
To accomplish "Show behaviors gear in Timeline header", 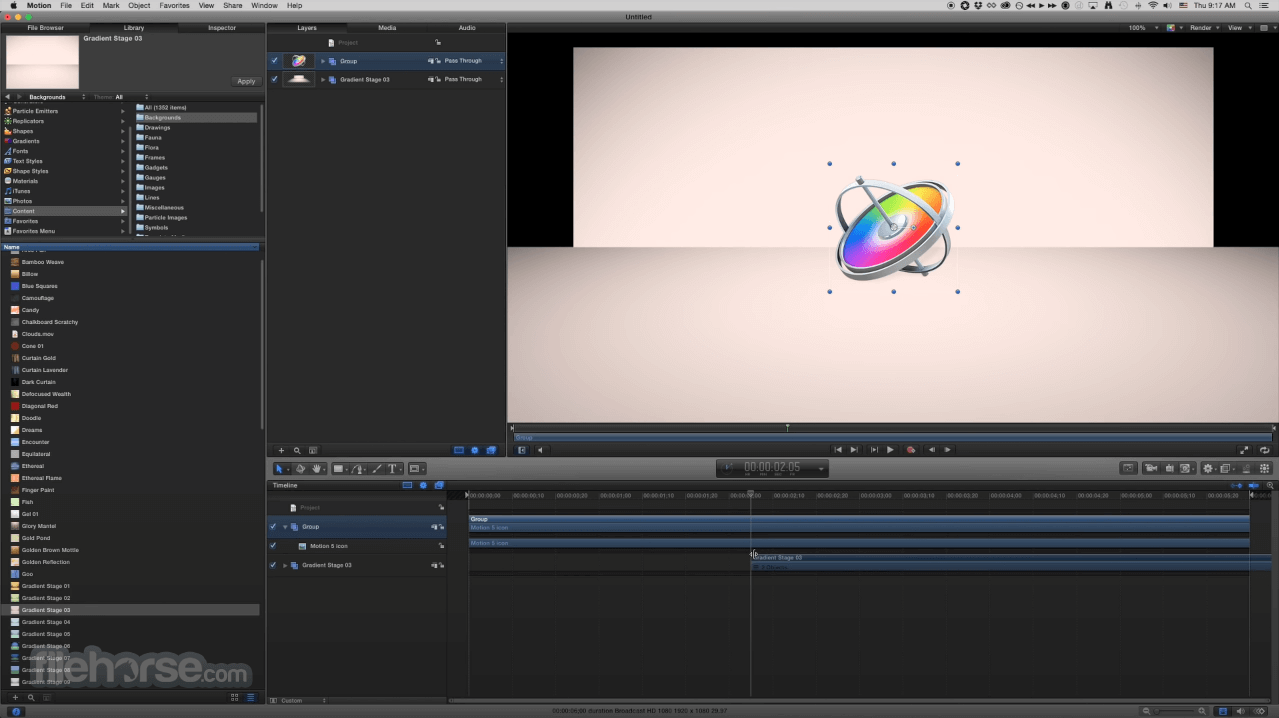I will tap(423, 485).
